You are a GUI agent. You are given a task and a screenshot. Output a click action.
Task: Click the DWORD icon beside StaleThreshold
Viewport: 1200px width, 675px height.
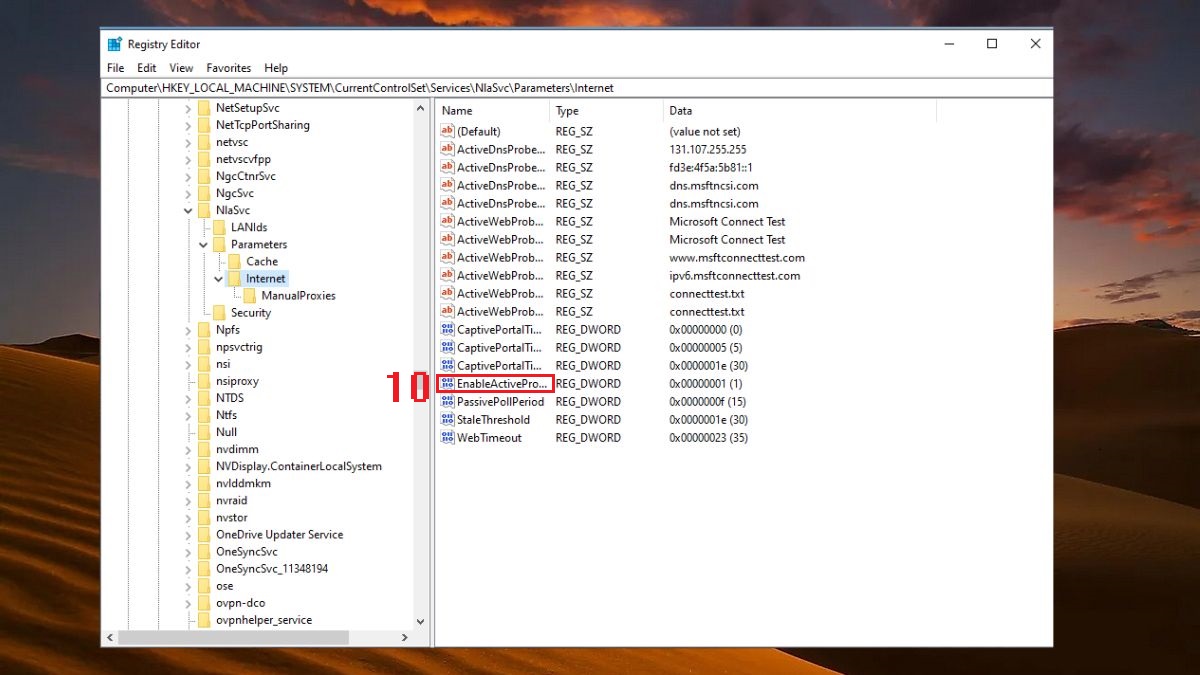click(x=447, y=419)
